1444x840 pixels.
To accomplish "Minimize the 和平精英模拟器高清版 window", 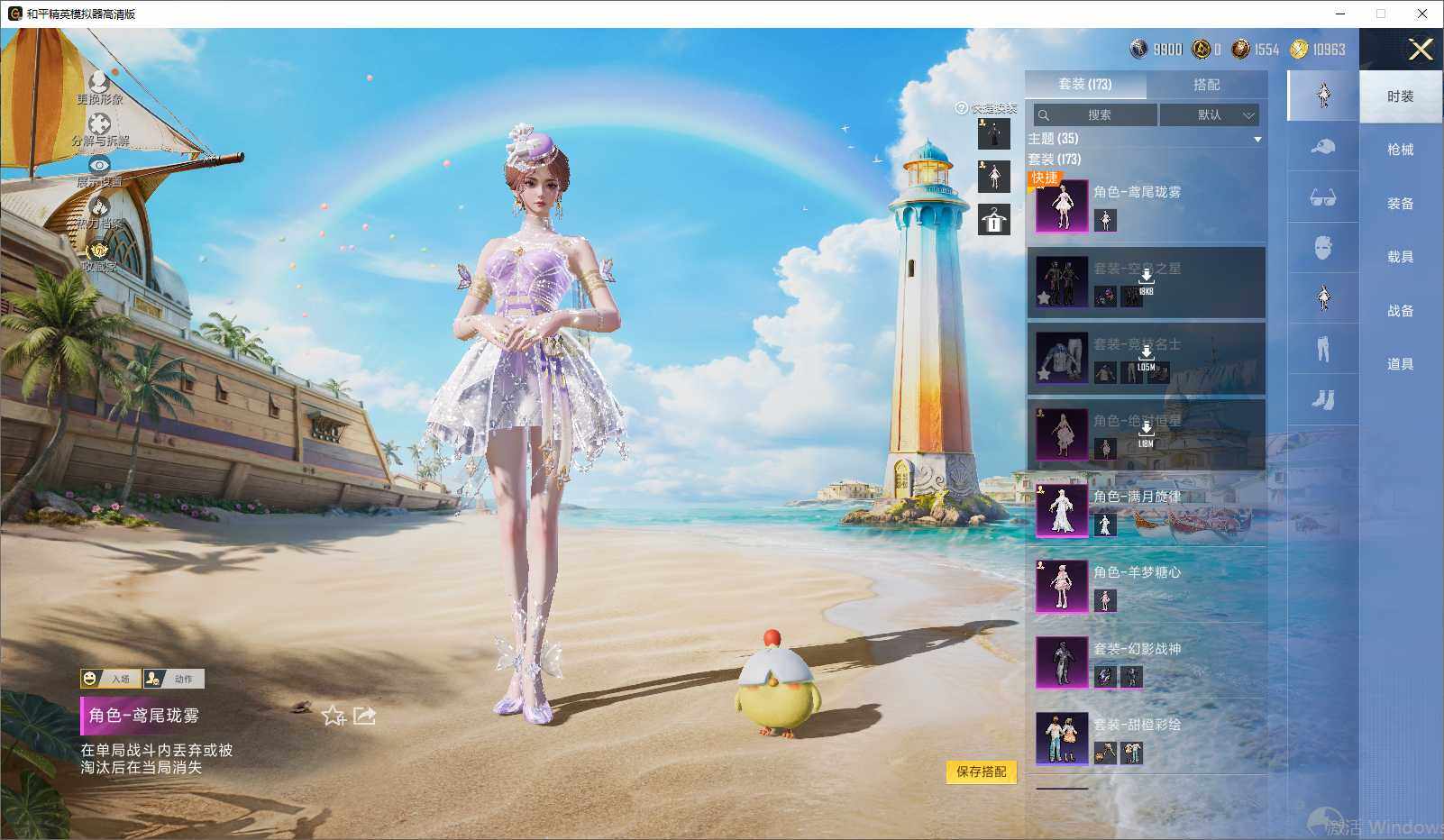I will tap(1340, 14).
